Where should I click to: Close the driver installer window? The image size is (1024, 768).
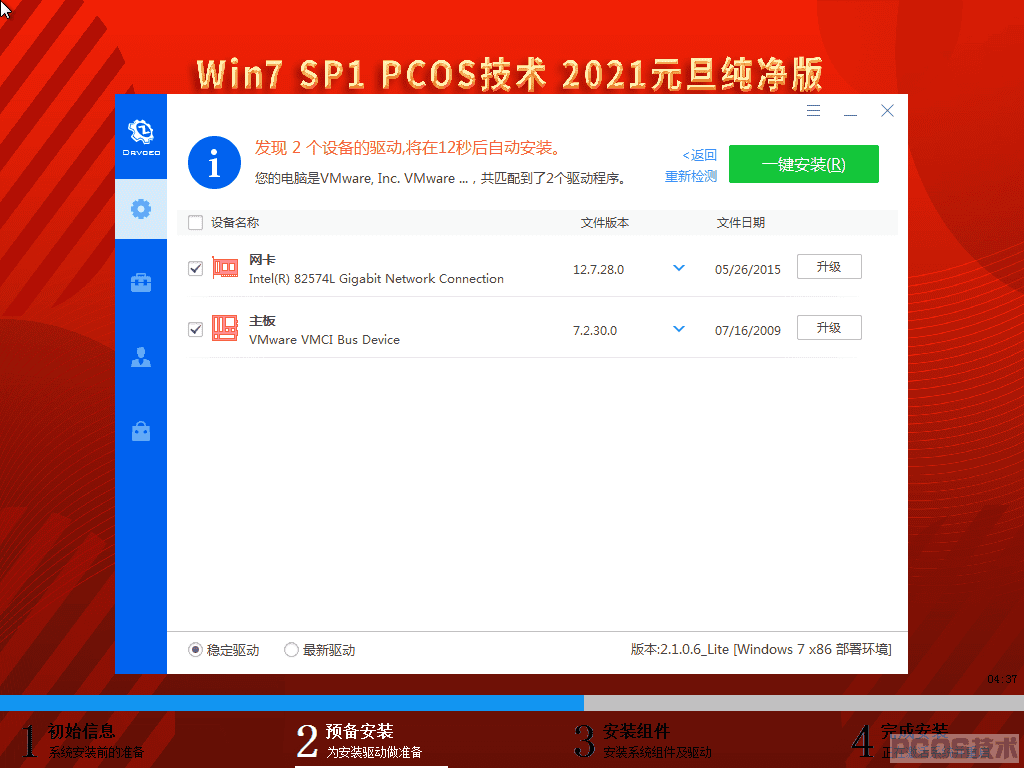pos(887,110)
